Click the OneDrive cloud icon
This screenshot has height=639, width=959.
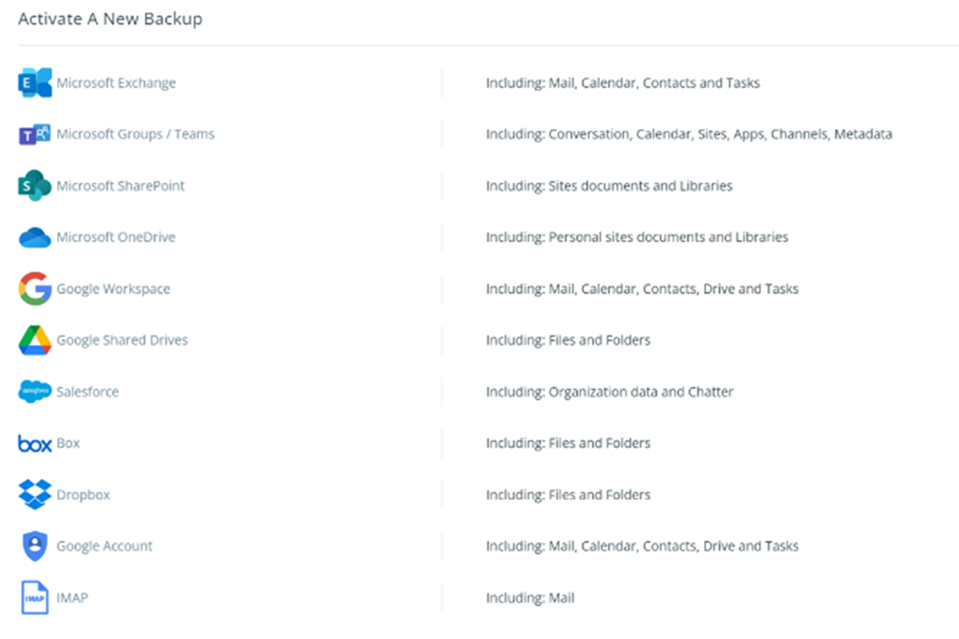click(x=35, y=237)
